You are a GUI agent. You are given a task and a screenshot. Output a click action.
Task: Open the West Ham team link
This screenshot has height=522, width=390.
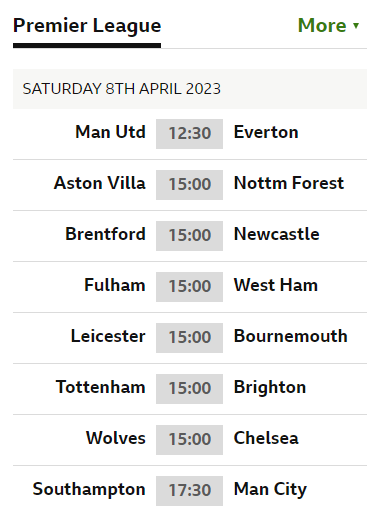(276, 285)
